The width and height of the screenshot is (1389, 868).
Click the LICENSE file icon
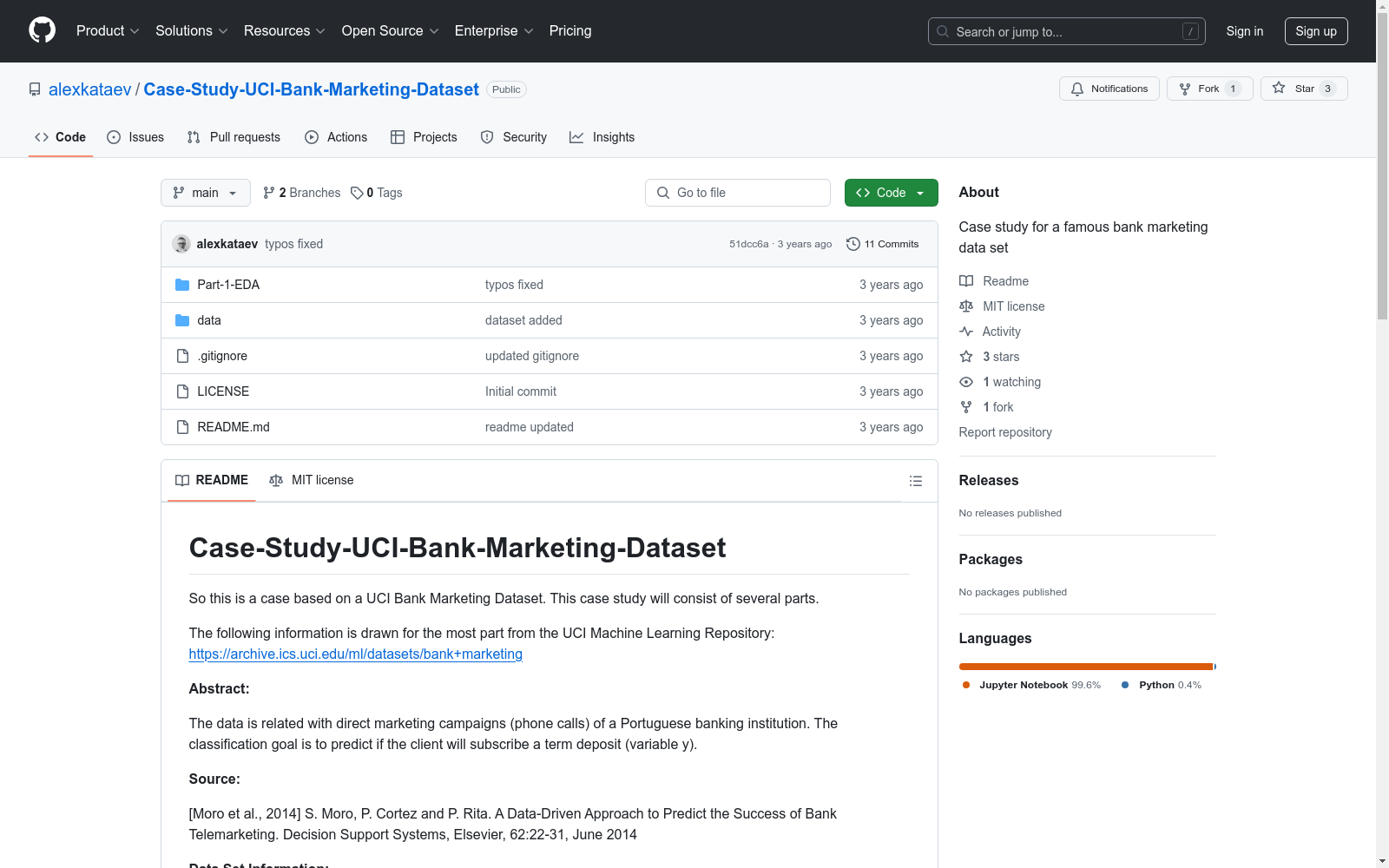pos(182,391)
